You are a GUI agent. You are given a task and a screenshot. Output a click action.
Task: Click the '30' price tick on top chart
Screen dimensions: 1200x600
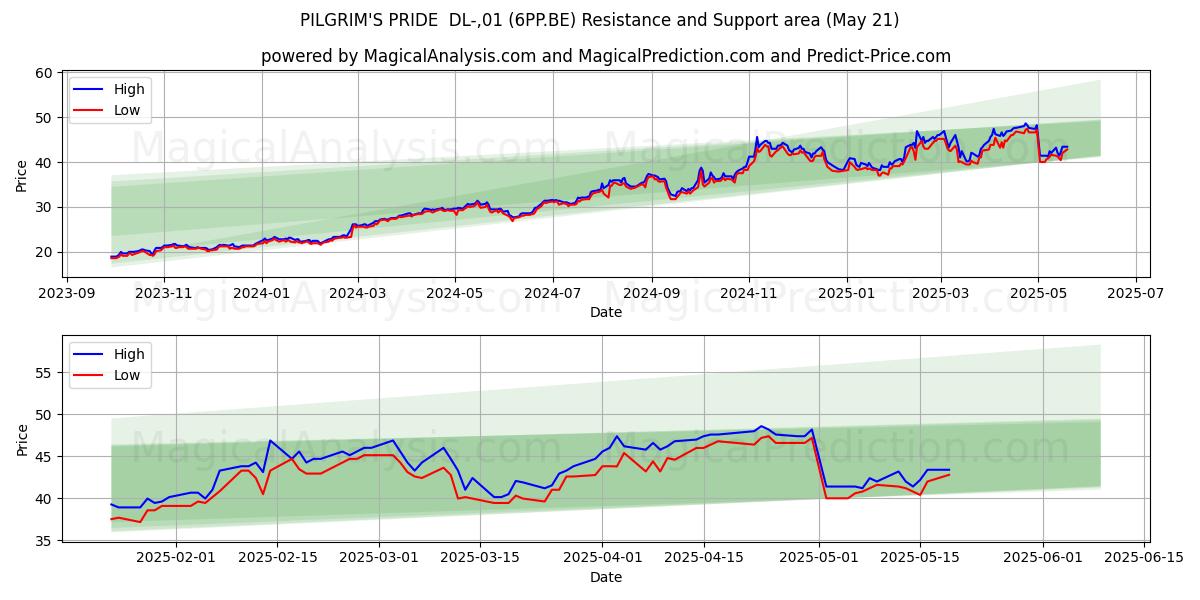pyautogui.click(x=45, y=207)
